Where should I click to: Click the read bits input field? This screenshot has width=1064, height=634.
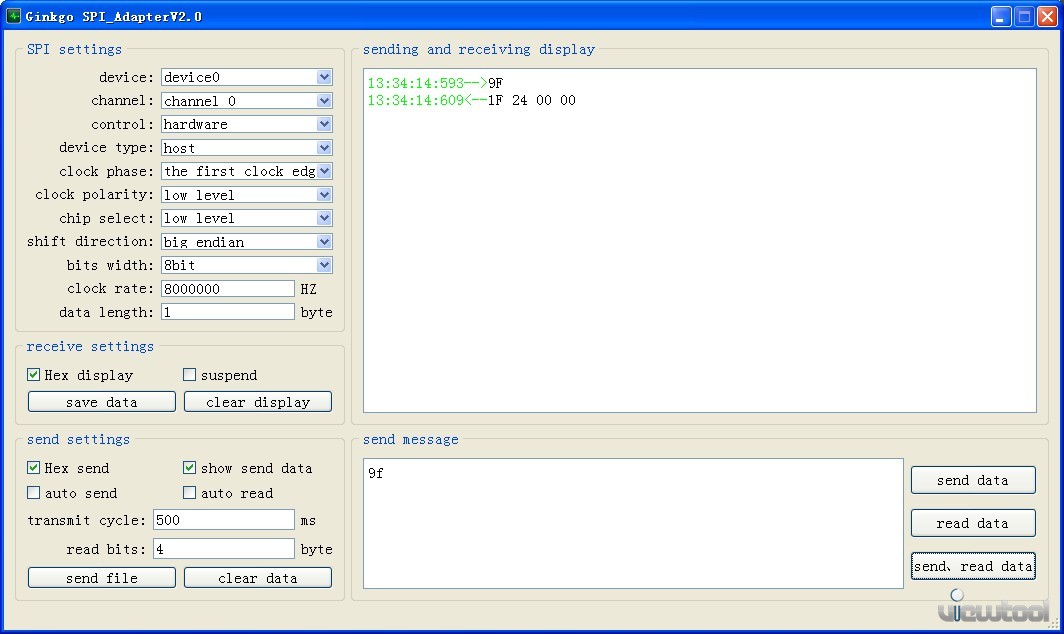[x=223, y=548]
